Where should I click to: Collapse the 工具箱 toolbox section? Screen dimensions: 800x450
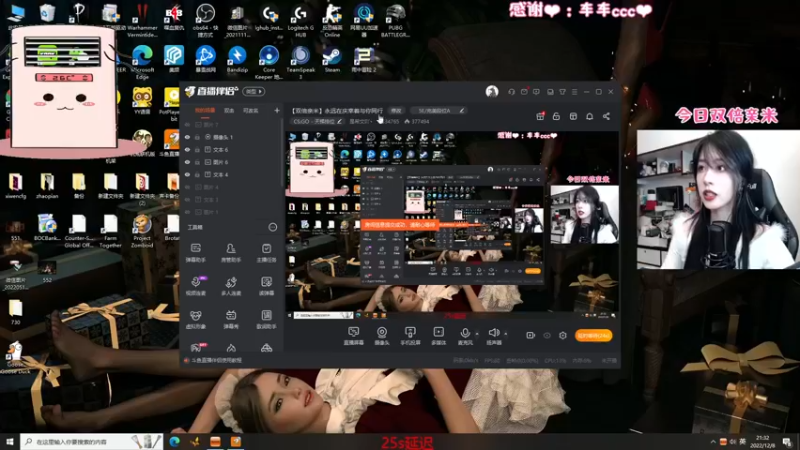272,227
